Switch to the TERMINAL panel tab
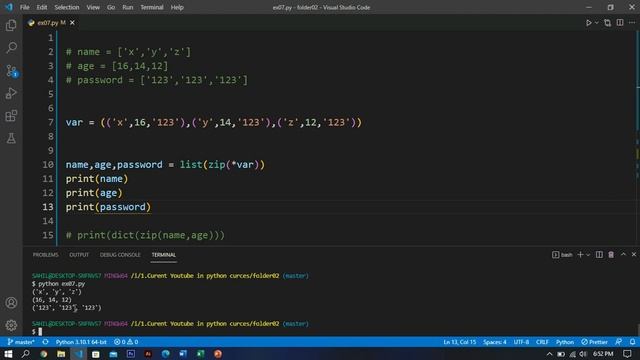Screen dimensions: 640x360 tap(164, 255)
